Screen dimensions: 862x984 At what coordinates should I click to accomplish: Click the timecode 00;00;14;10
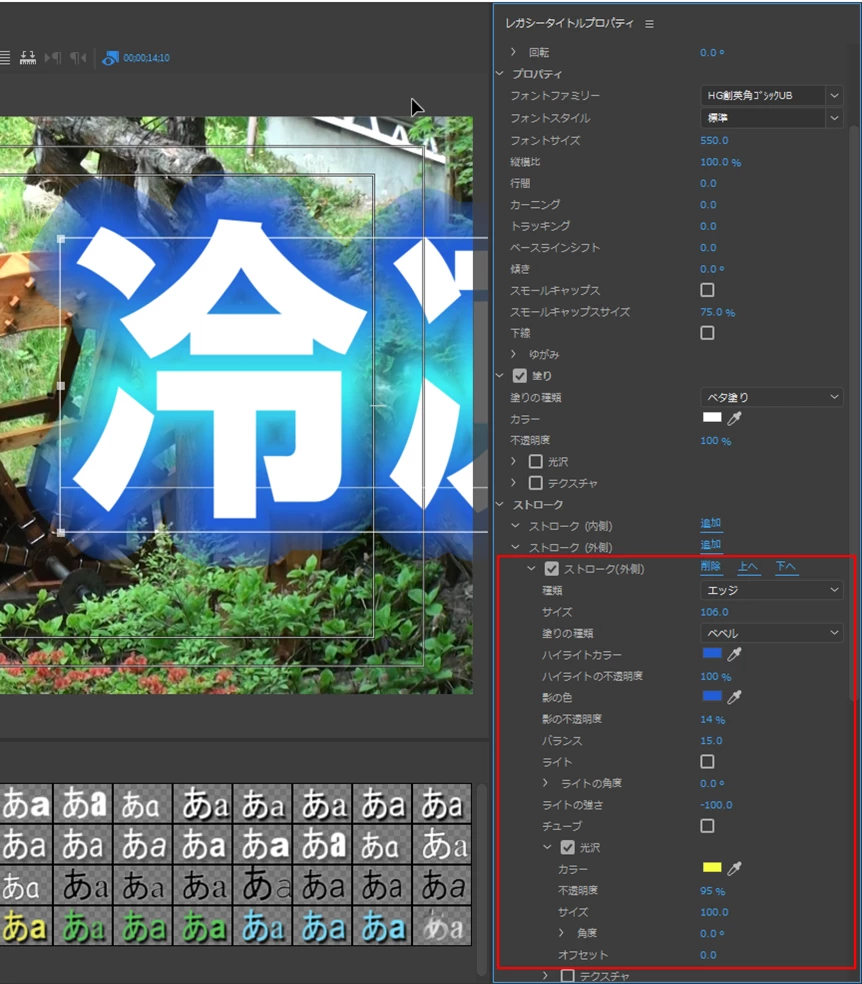click(x=146, y=58)
